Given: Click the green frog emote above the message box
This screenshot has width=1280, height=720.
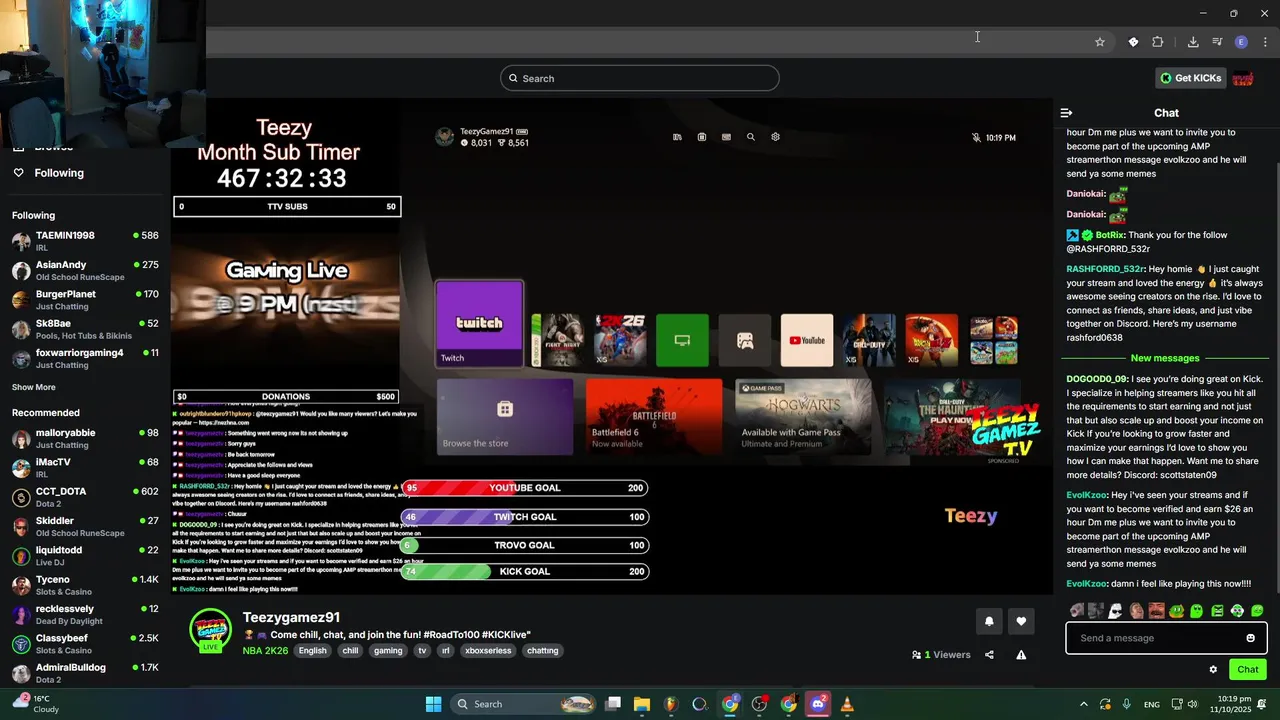Looking at the screenshot, I should click(1176, 610).
